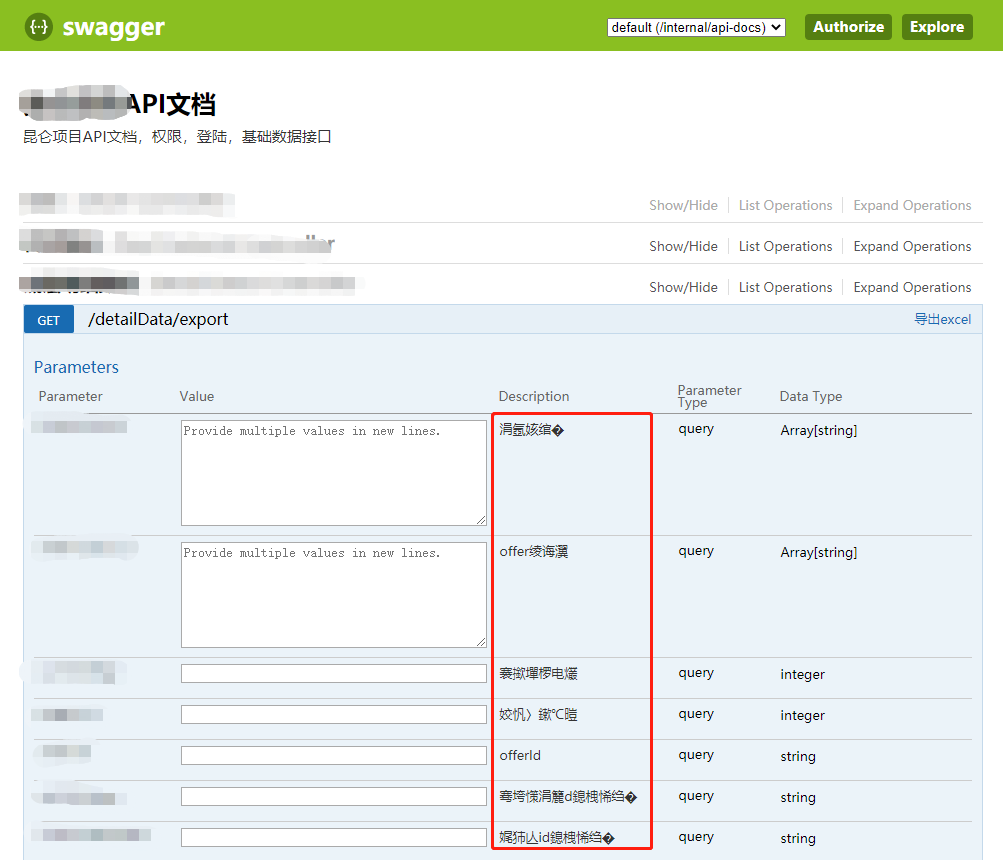Image resolution: width=1003 pixels, height=860 pixels.
Task: Click the Authorize button
Action: (x=848, y=27)
